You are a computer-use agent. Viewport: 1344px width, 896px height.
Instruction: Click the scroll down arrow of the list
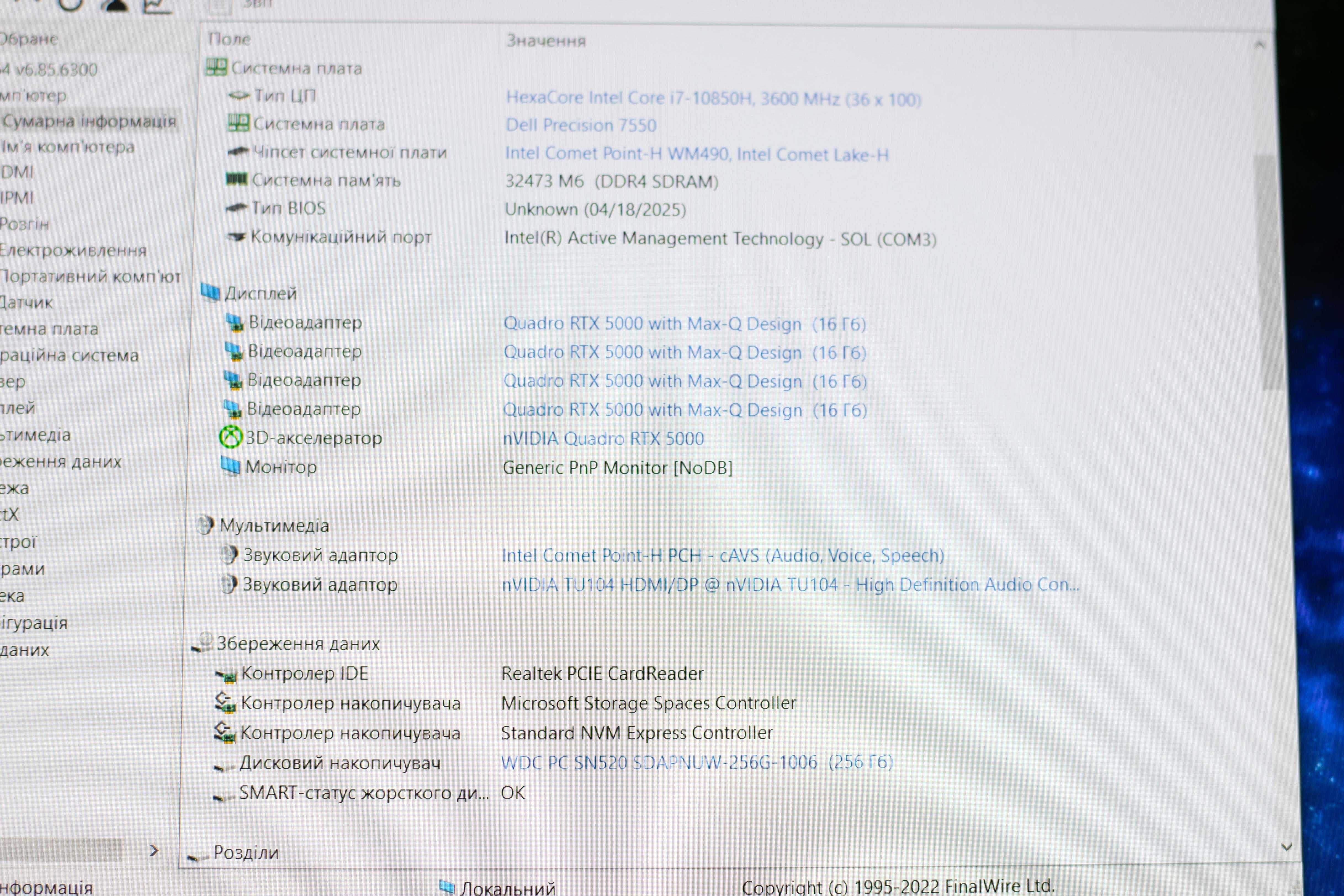point(1287,847)
